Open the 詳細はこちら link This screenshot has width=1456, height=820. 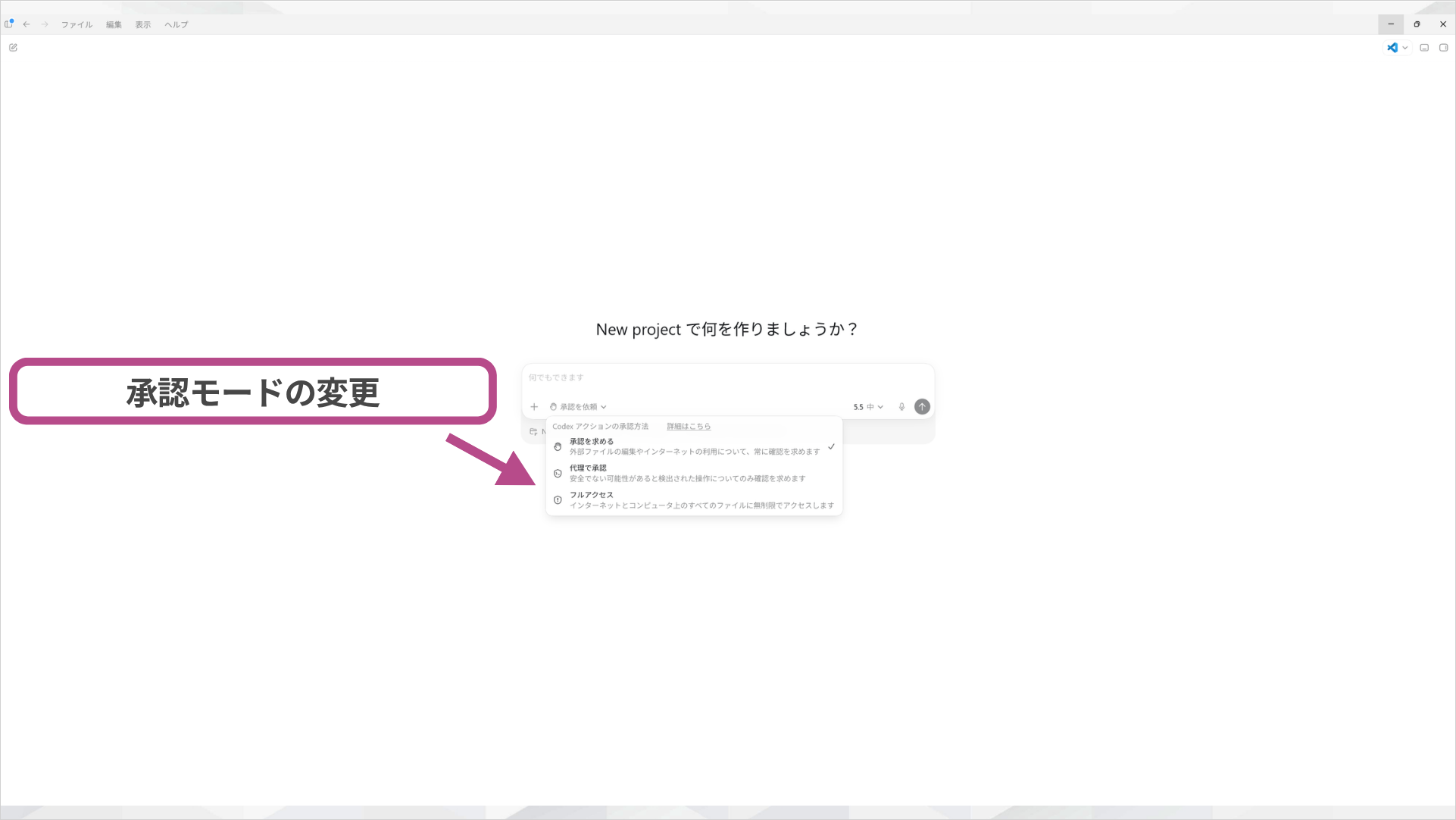coord(689,427)
